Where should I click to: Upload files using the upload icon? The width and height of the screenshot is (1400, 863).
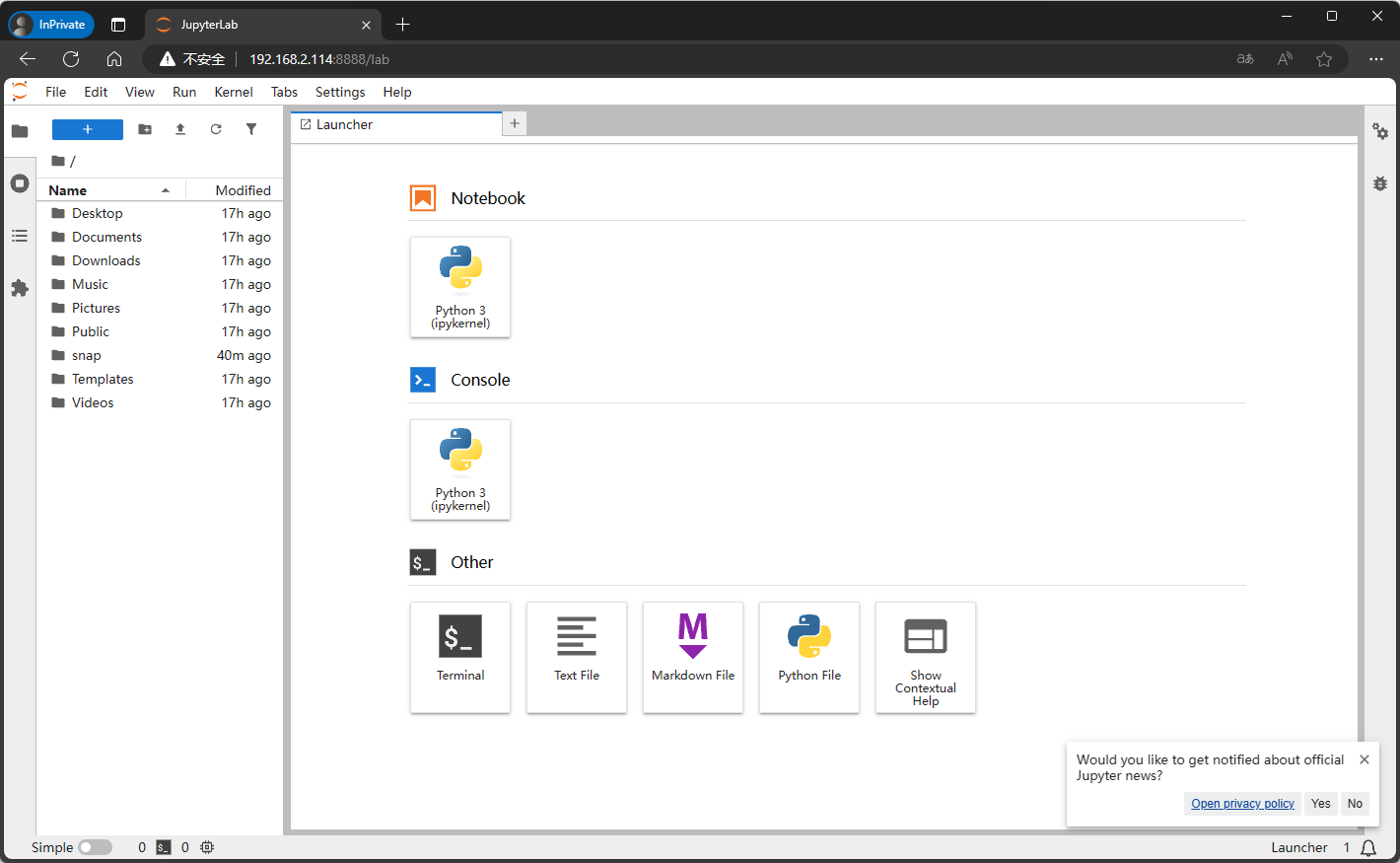tap(180, 129)
